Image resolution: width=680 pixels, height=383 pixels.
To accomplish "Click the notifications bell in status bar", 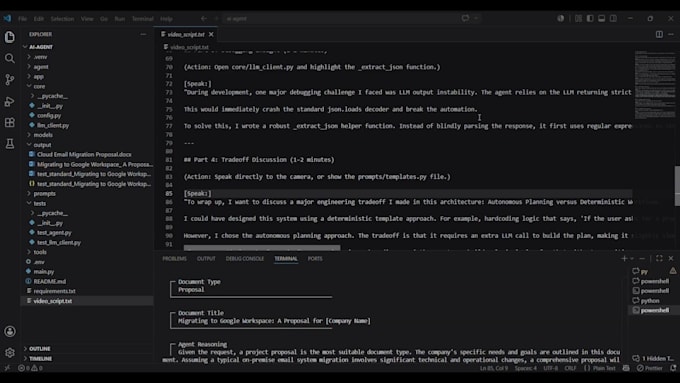I will pos(673,368).
